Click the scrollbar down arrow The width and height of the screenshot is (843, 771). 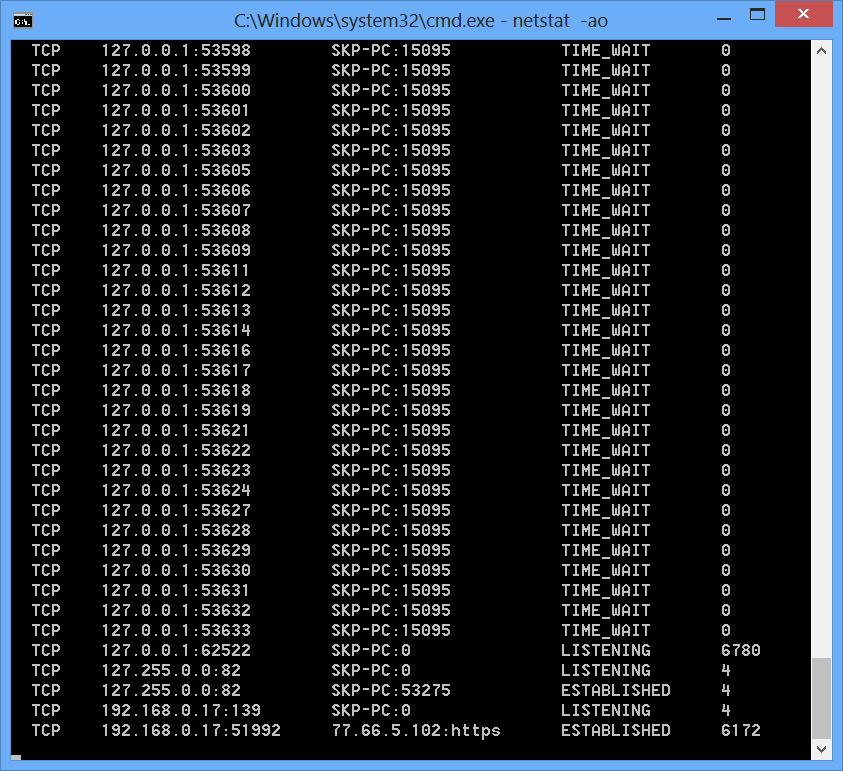point(821,749)
